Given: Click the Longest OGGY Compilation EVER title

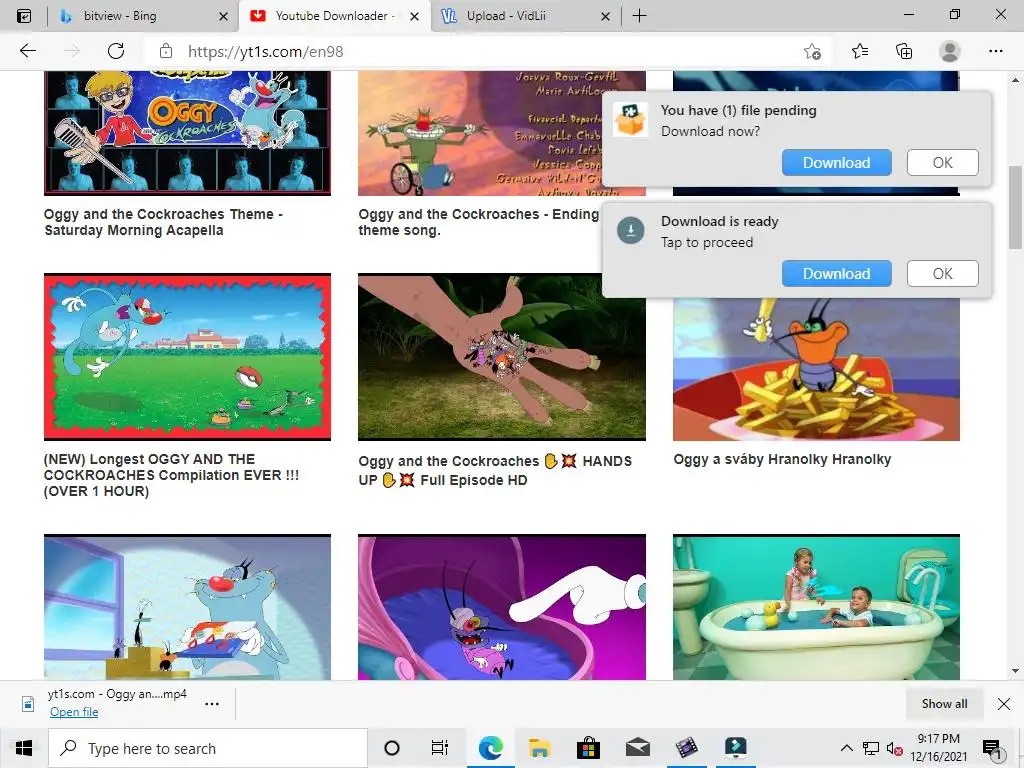Looking at the screenshot, I should click(x=171, y=475).
